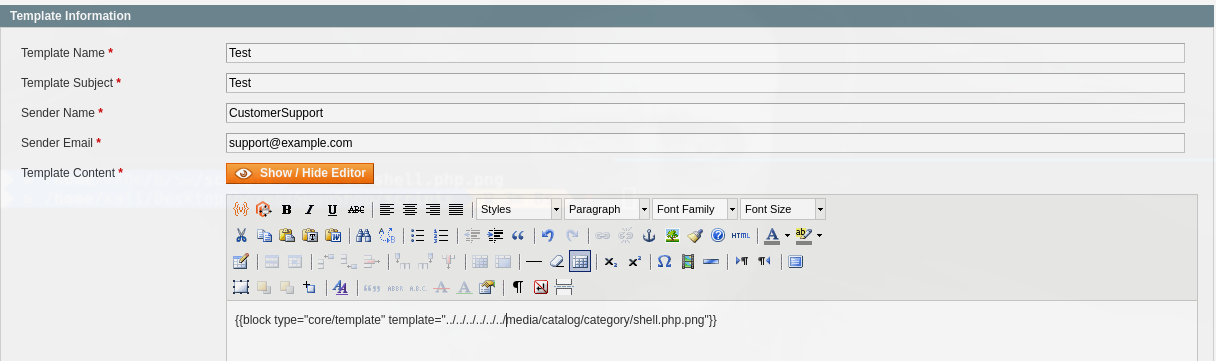Toggle italic formatting
The height and width of the screenshot is (361, 1216).
point(310,209)
